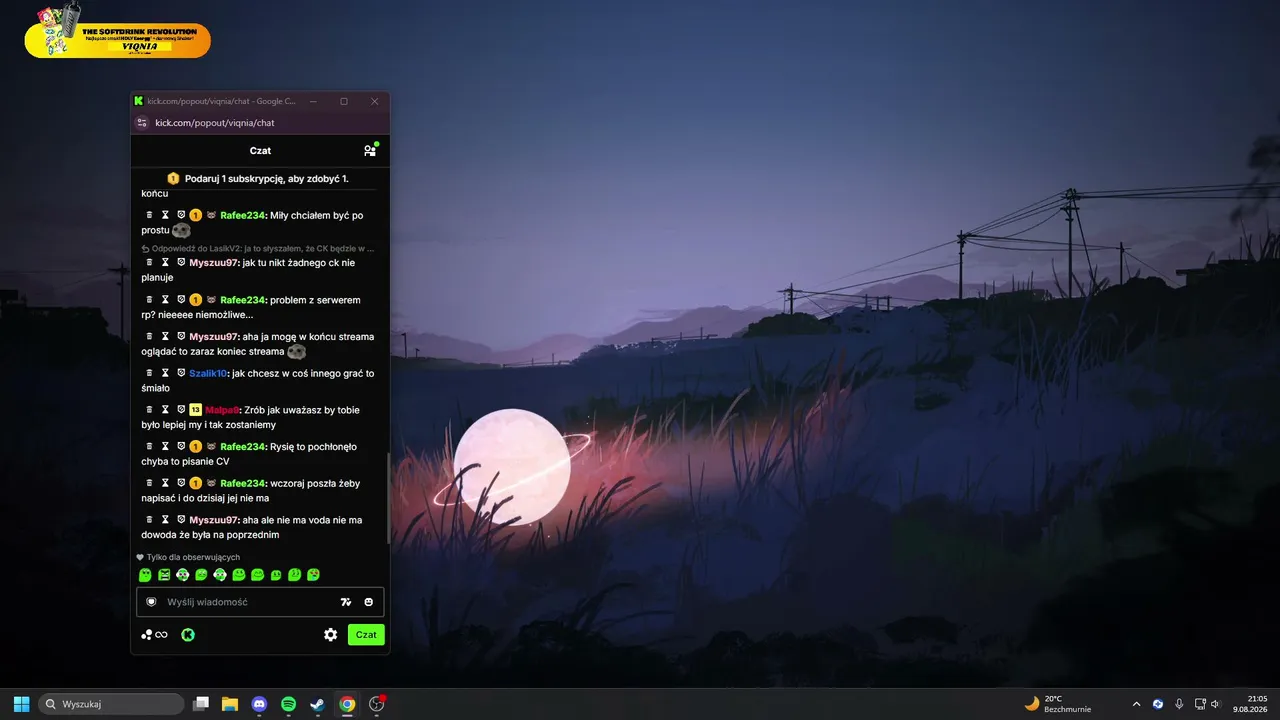Delete Rafee234's 'problem z serwerem' message
The height and width of the screenshot is (720, 1280).
click(x=149, y=299)
